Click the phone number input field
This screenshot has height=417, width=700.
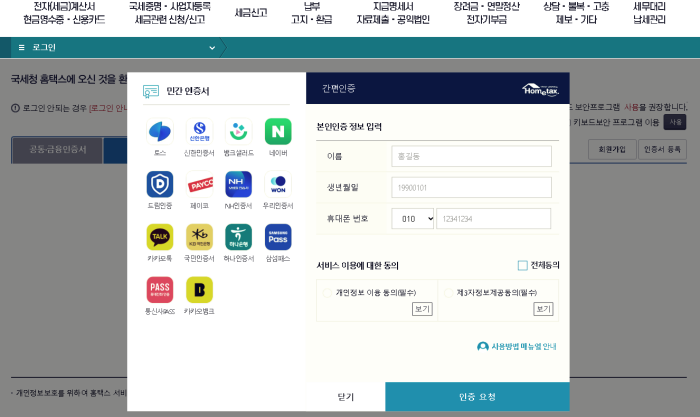pos(493,219)
